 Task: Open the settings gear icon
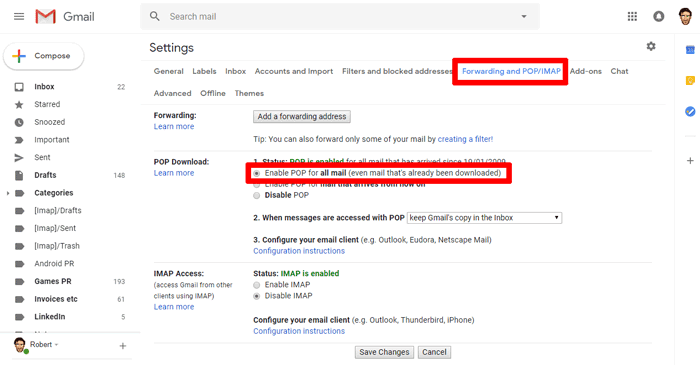point(651,46)
